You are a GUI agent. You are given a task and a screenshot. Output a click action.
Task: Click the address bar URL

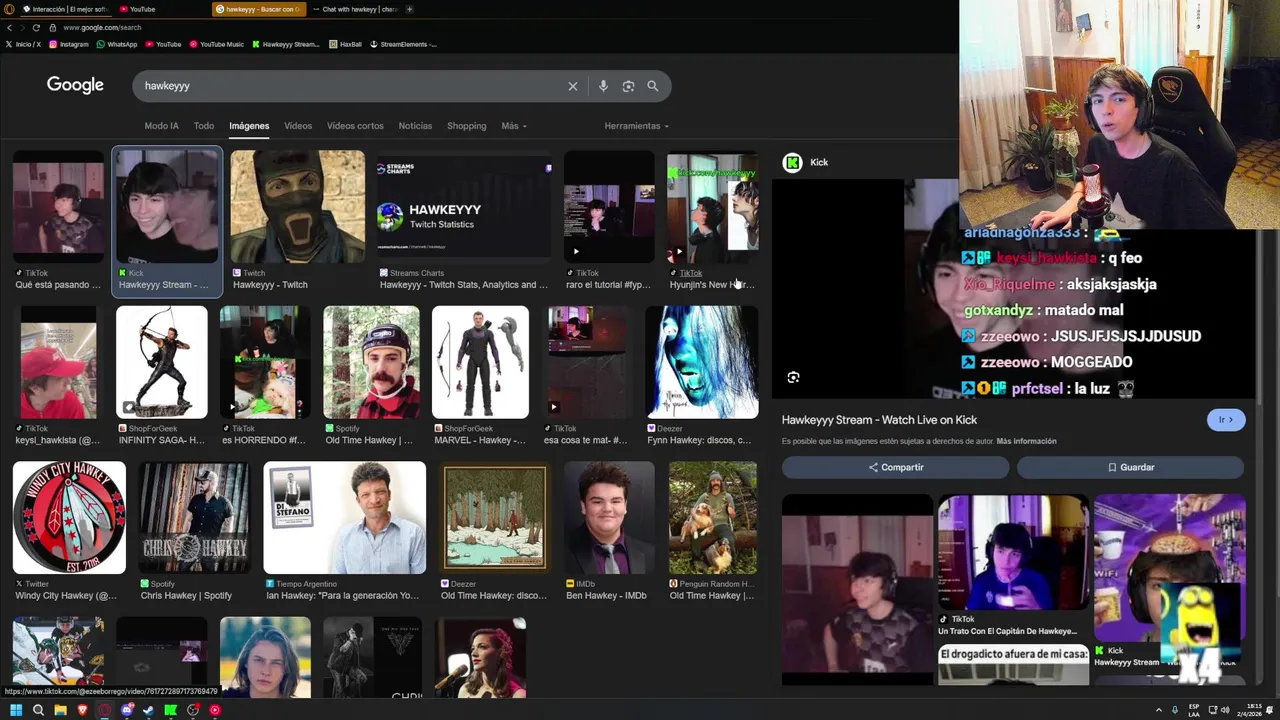coord(102,27)
